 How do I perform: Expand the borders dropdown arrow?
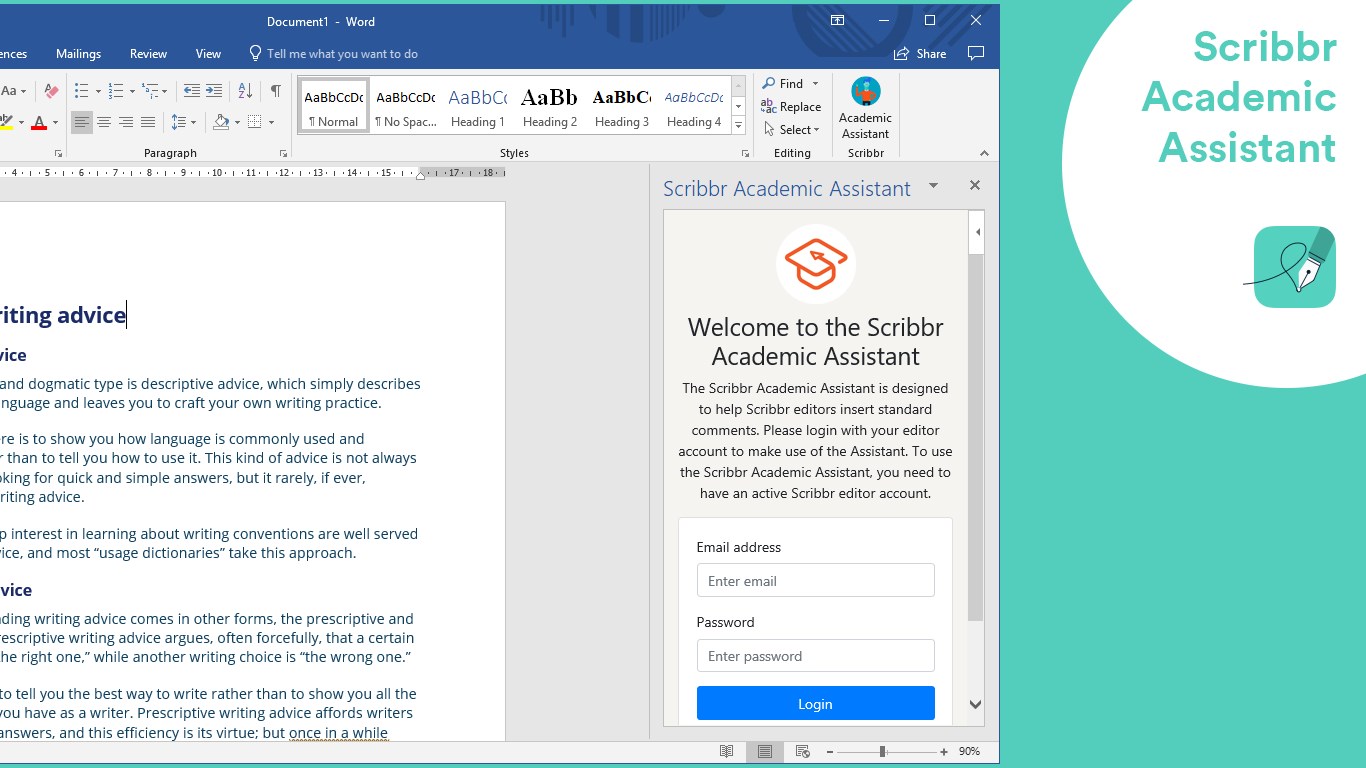click(271, 122)
